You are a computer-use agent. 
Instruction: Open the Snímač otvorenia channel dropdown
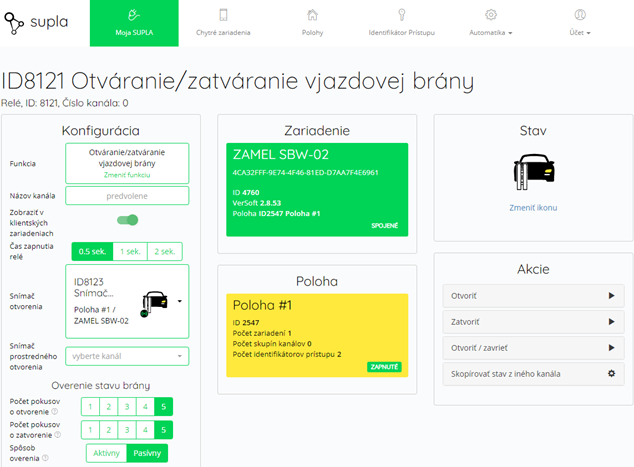127,301
